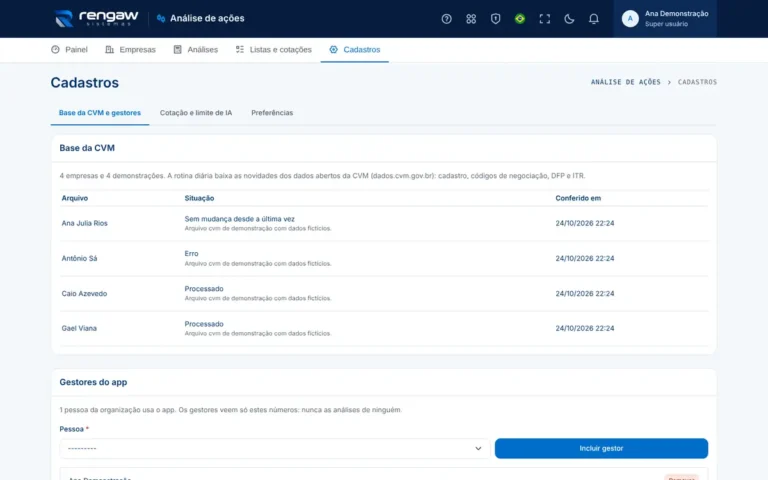Click the Base da CVM section heading
768x480 pixels.
click(x=87, y=148)
